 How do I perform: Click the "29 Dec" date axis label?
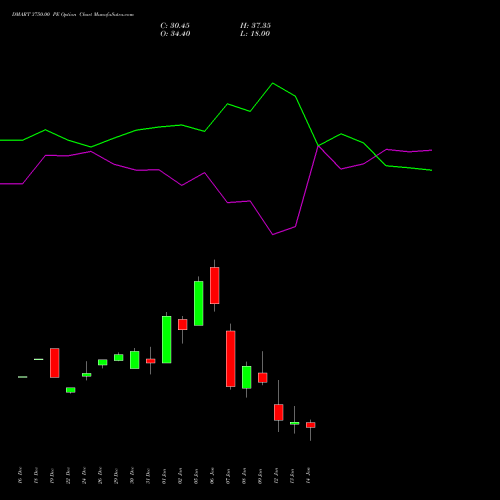(116, 476)
